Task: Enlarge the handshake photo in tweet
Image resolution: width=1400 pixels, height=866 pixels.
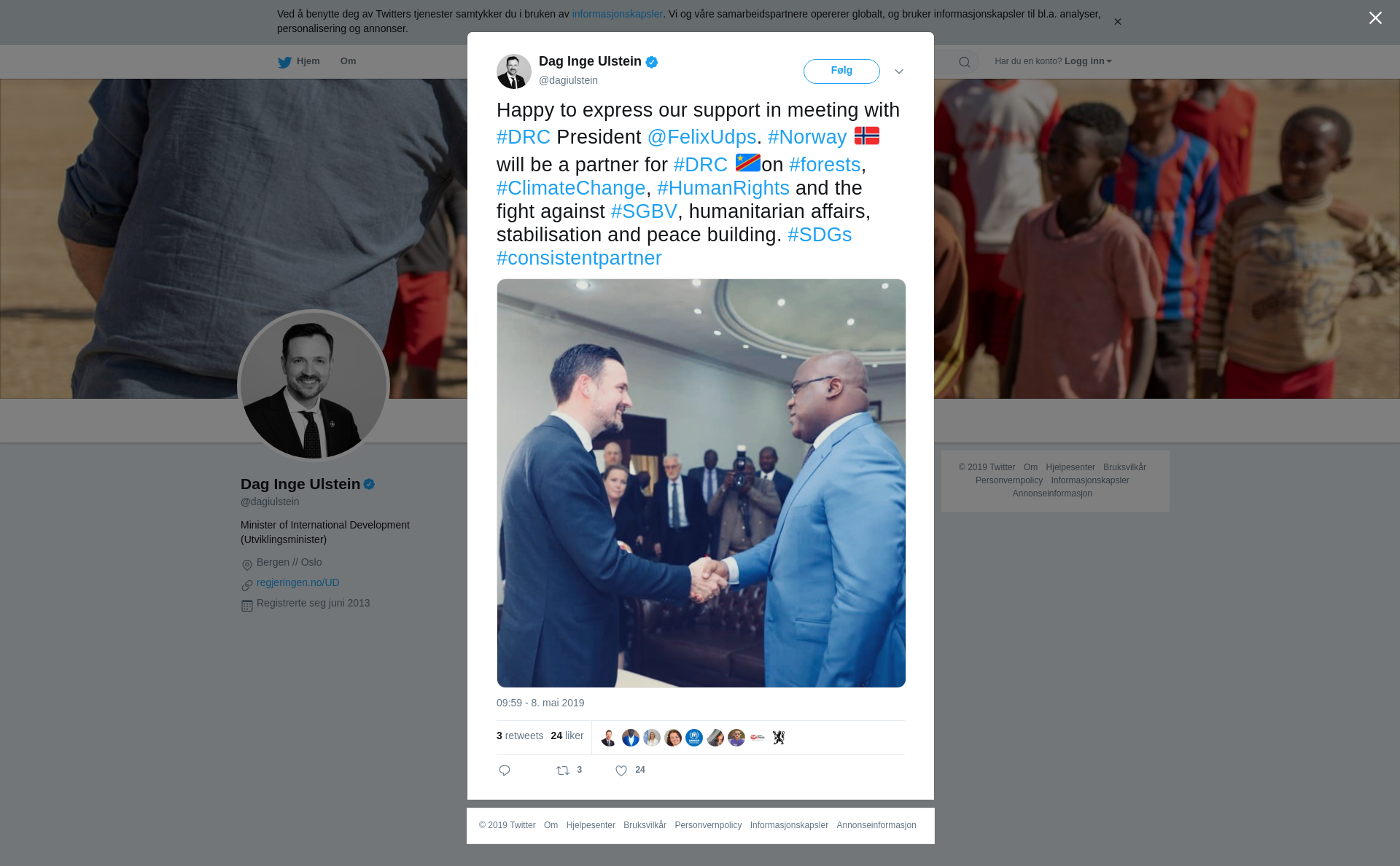Action: pyautogui.click(x=701, y=483)
